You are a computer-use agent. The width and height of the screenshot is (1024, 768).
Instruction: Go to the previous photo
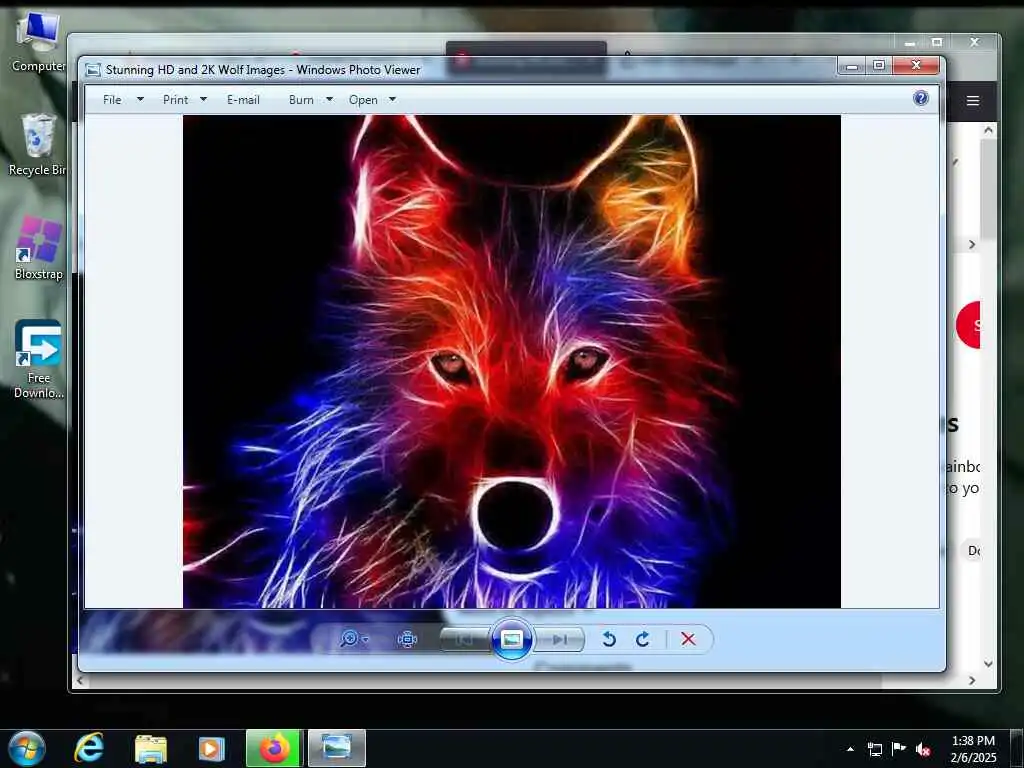[464, 639]
